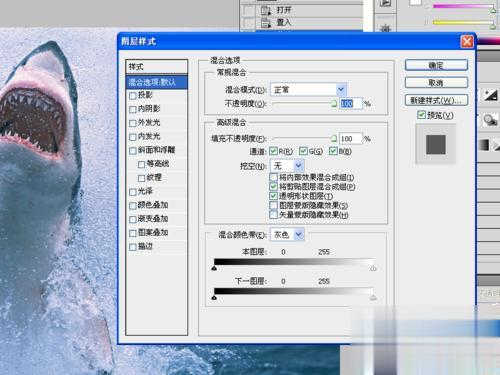Toggle the 预览 preview checkbox
This screenshot has height=375, width=500.
(x=421, y=115)
